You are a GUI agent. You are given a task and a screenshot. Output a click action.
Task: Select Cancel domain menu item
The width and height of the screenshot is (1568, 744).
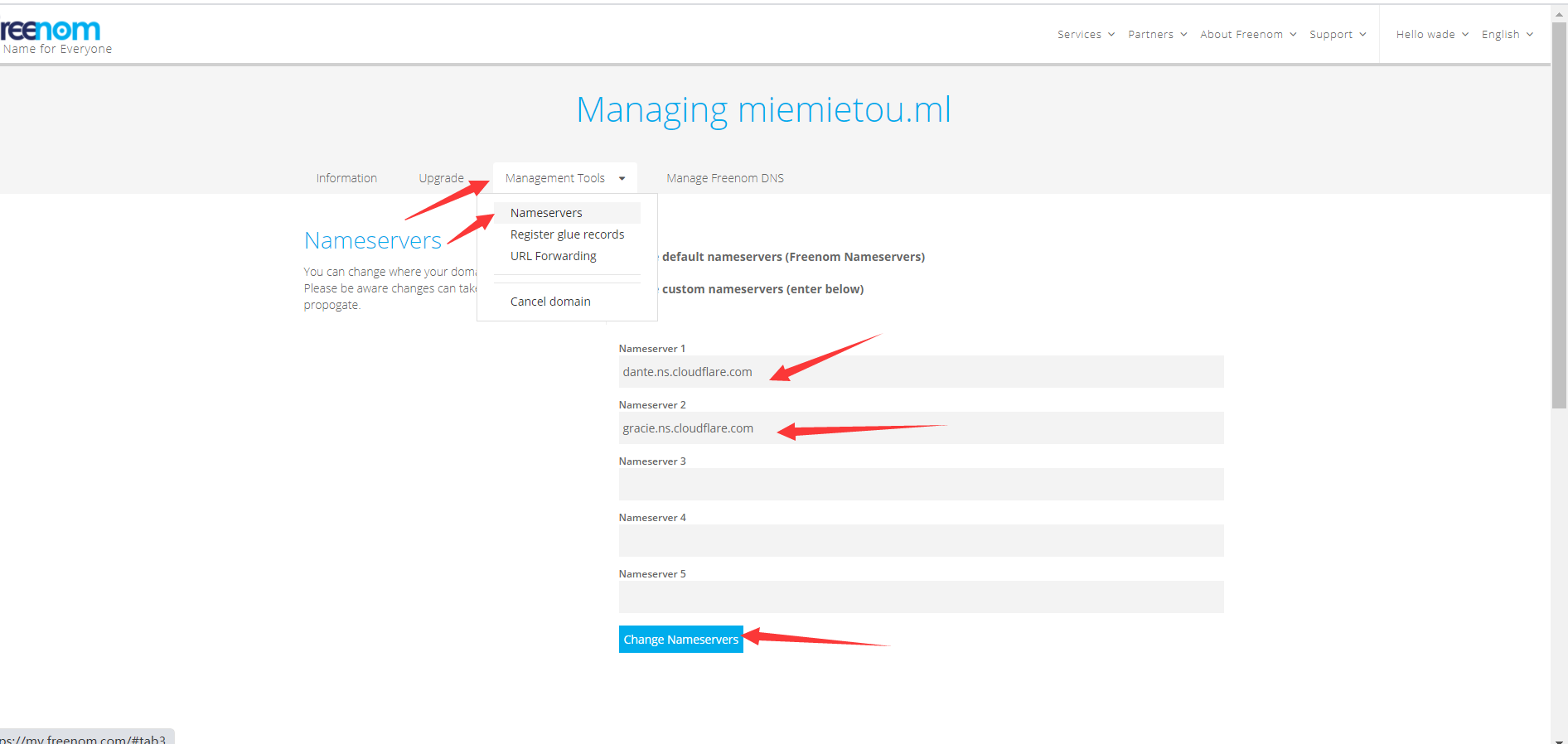tap(567, 302)
